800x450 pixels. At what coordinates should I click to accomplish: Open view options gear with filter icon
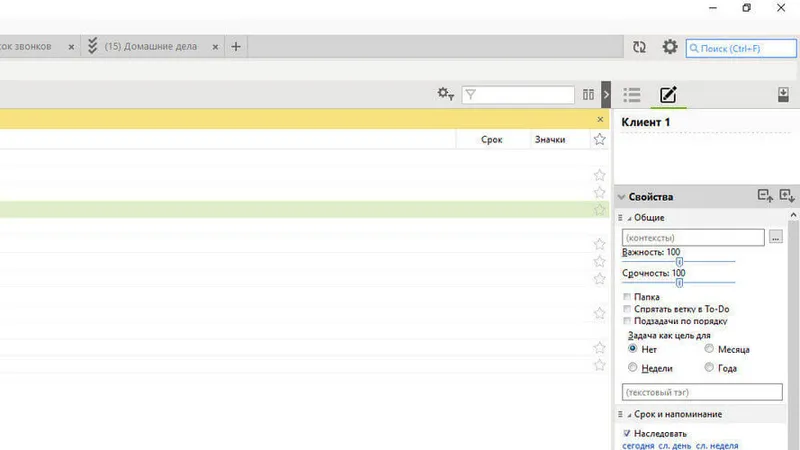[445, 94]
